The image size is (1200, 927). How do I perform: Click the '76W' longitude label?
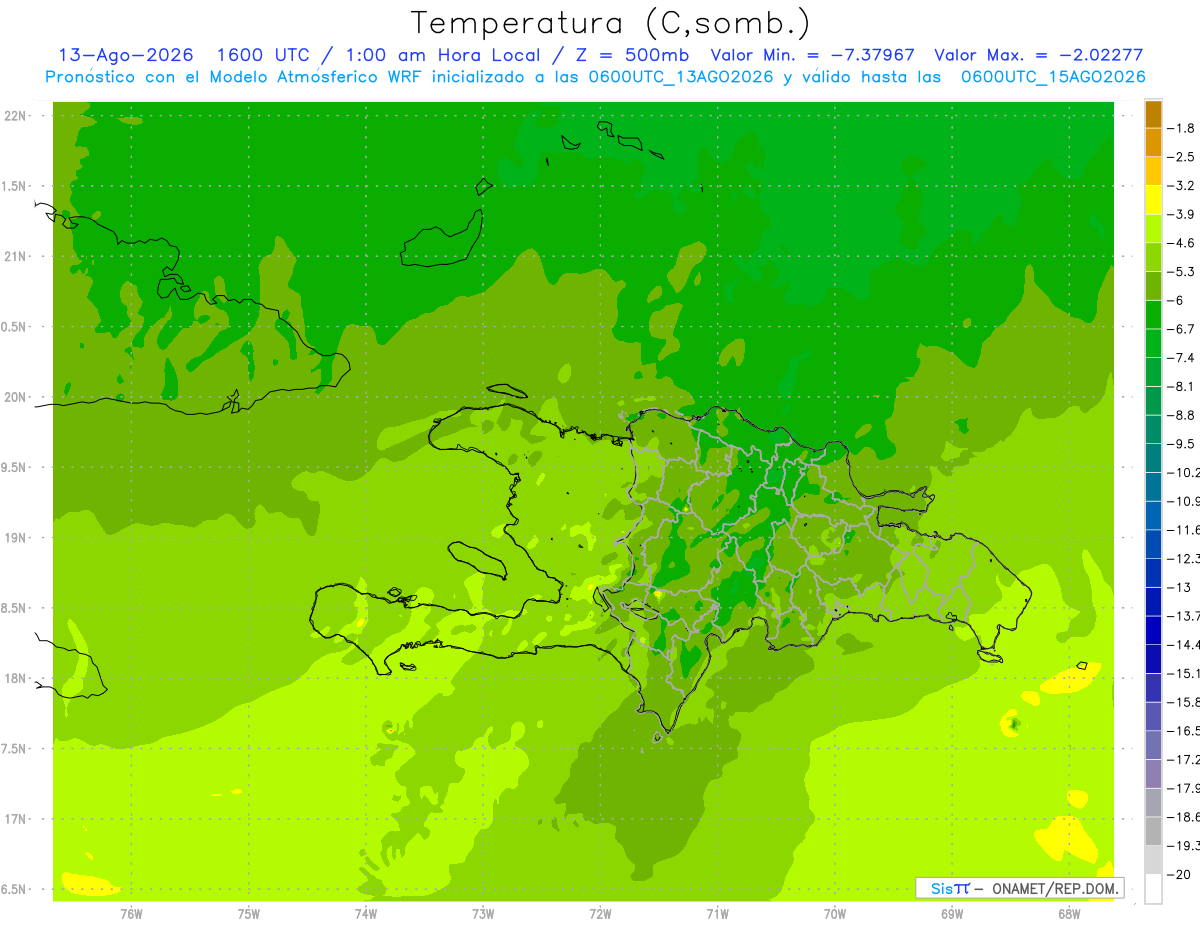pos(131,913)
